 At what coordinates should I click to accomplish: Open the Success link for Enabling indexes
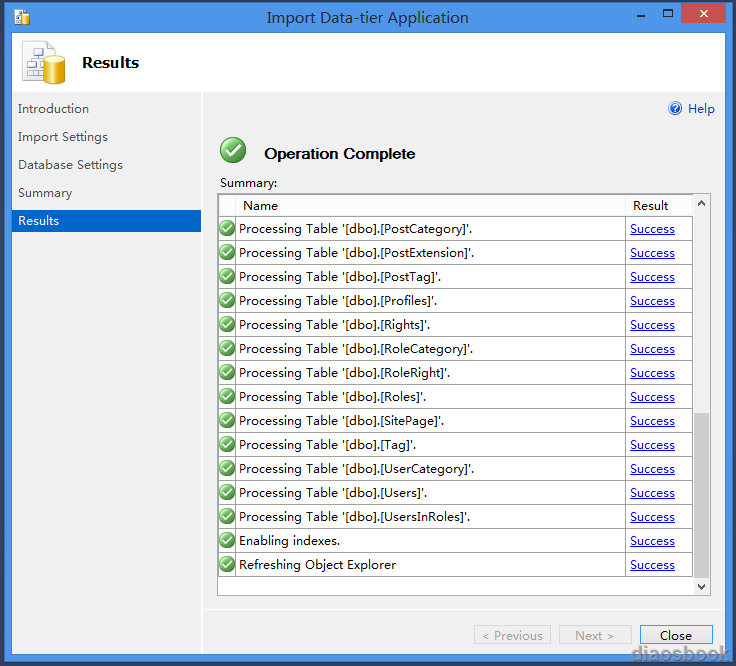pos(652,541)
